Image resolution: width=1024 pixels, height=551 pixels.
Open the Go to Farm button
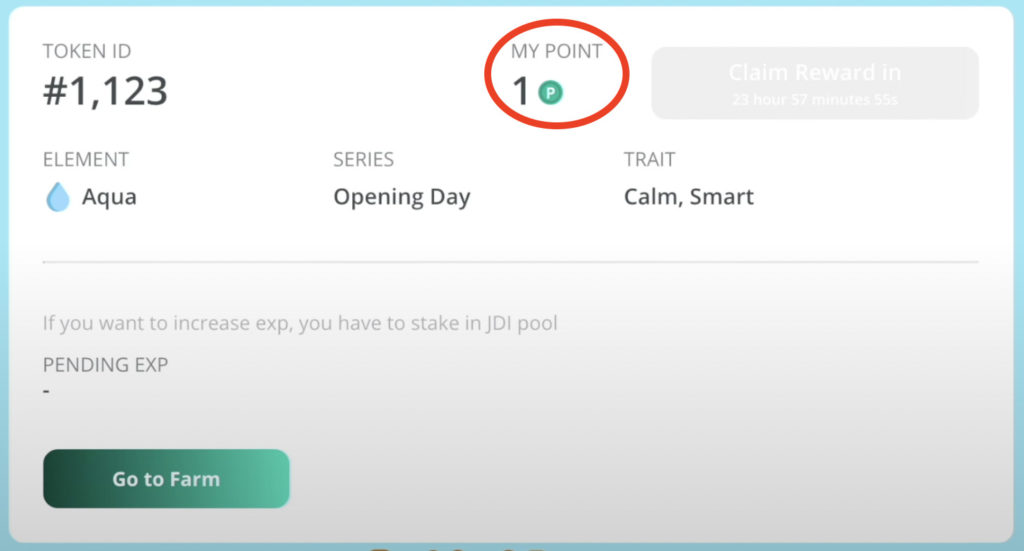(166, 479)
